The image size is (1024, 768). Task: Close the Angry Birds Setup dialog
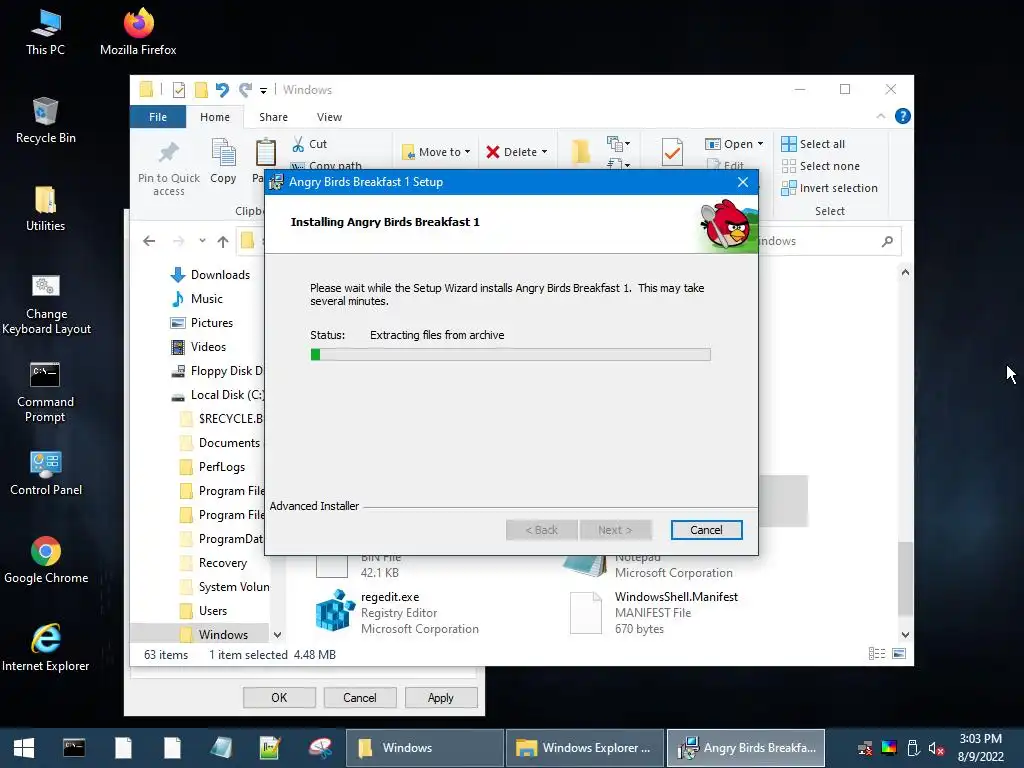(x=743, y=182)
